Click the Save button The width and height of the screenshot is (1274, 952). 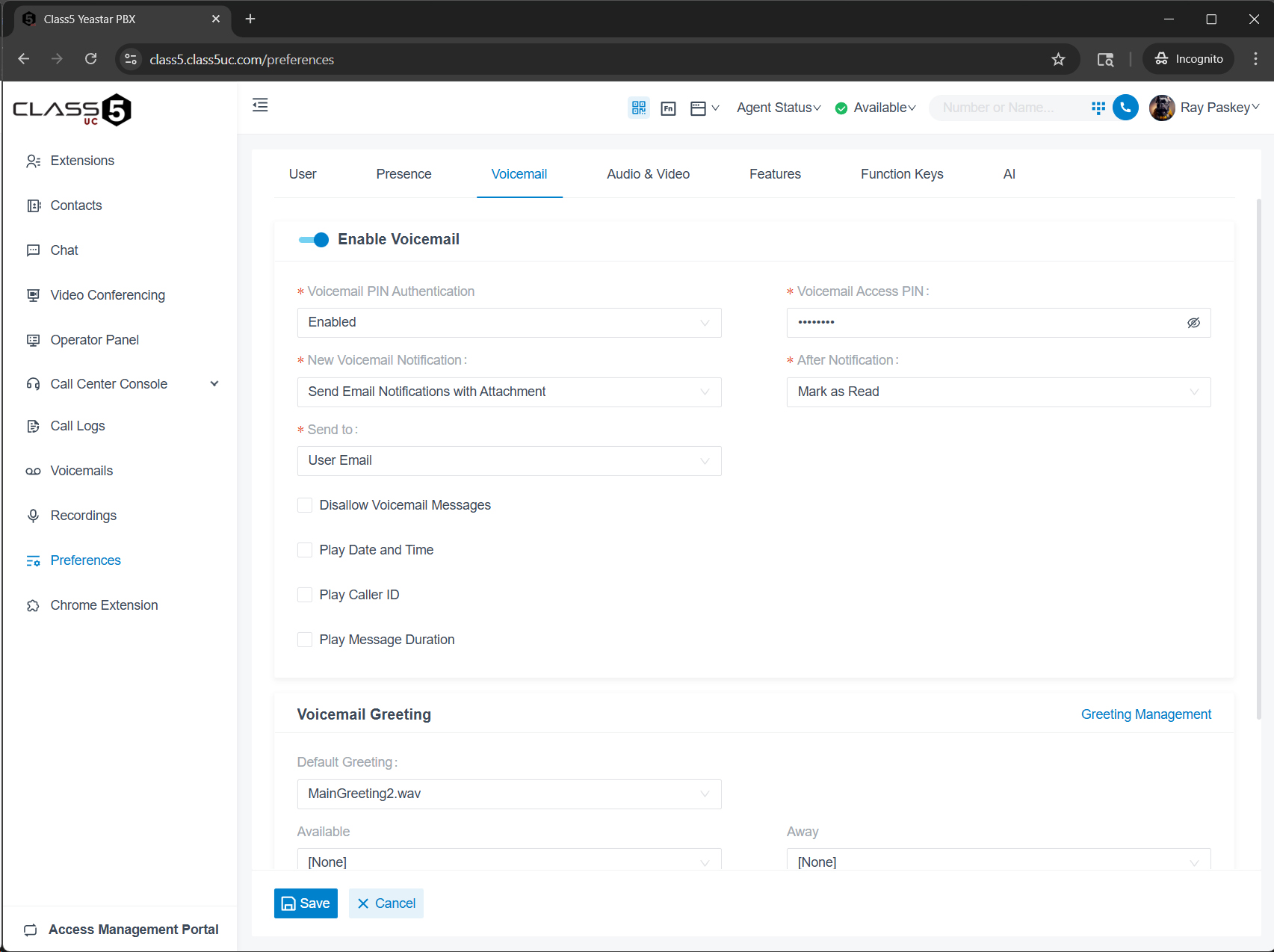pyautogui.click(x=306, y=903)
